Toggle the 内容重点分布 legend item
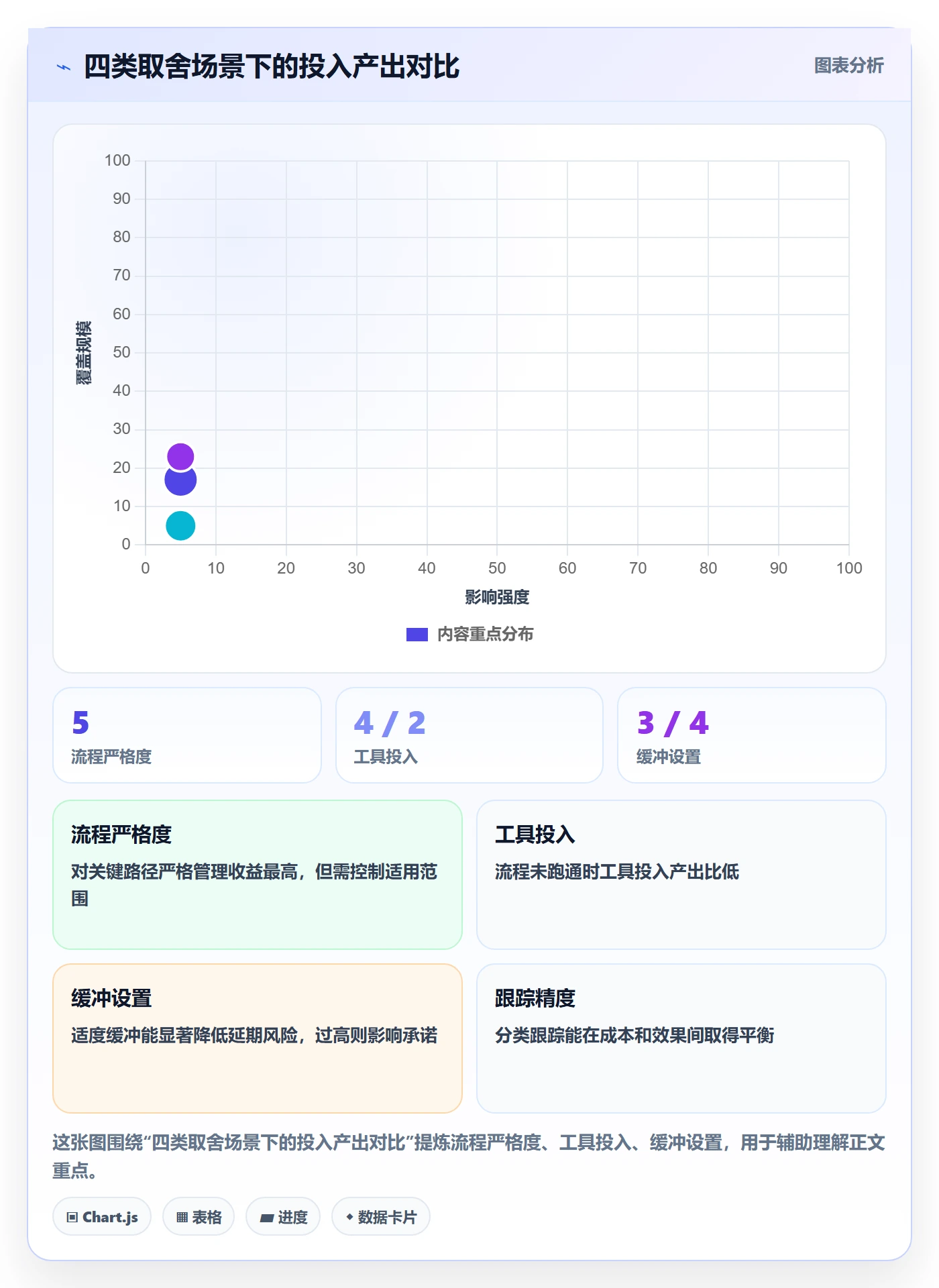The height and width of the screenshot is (1288, 939). click(469, 634)
